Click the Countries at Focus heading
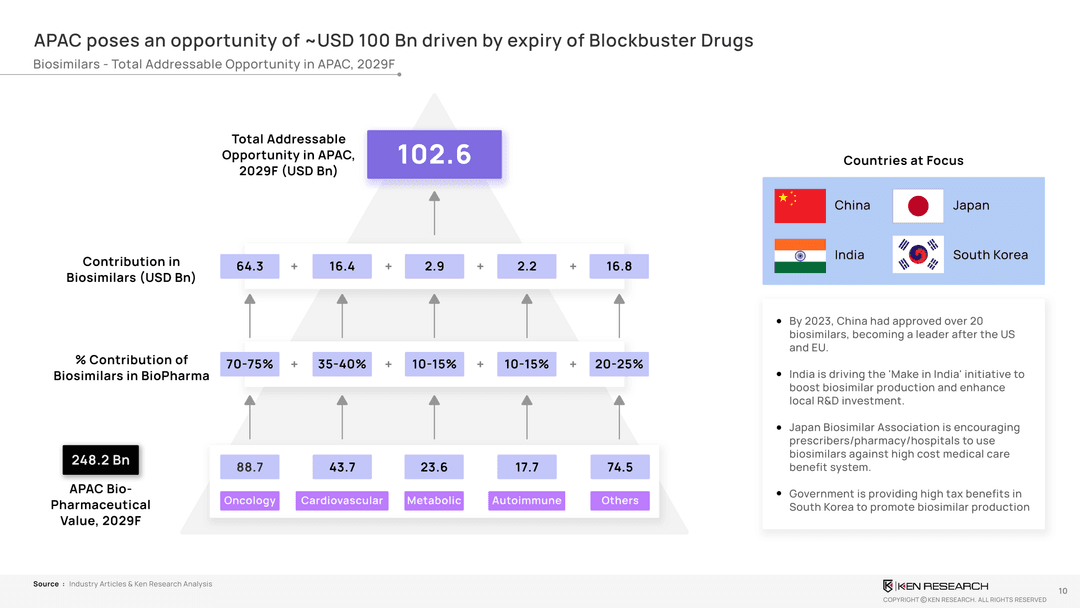1080x608 pixels. coord(903,161)
